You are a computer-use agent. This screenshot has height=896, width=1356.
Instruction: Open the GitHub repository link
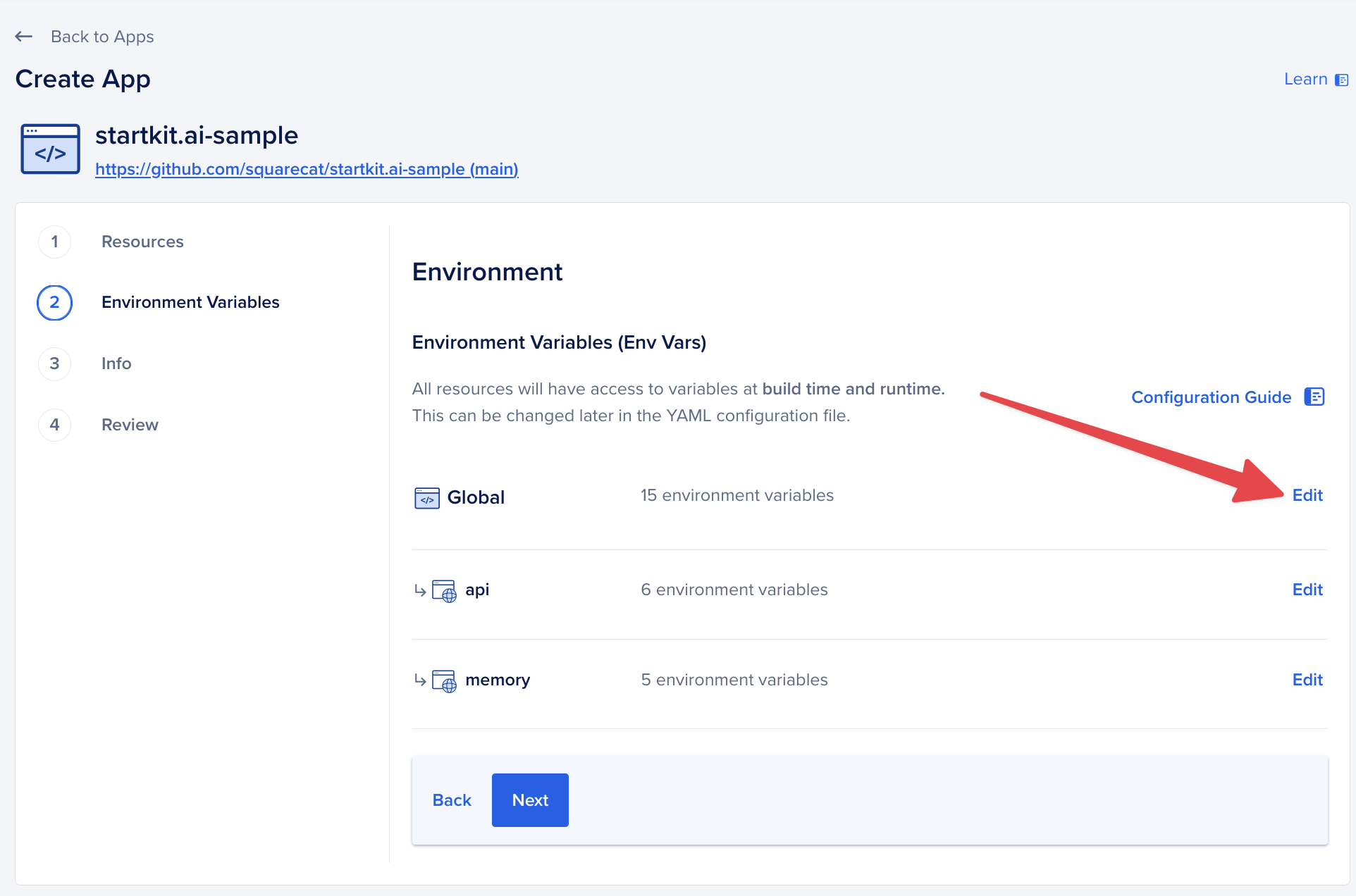[x=307, y=169]
